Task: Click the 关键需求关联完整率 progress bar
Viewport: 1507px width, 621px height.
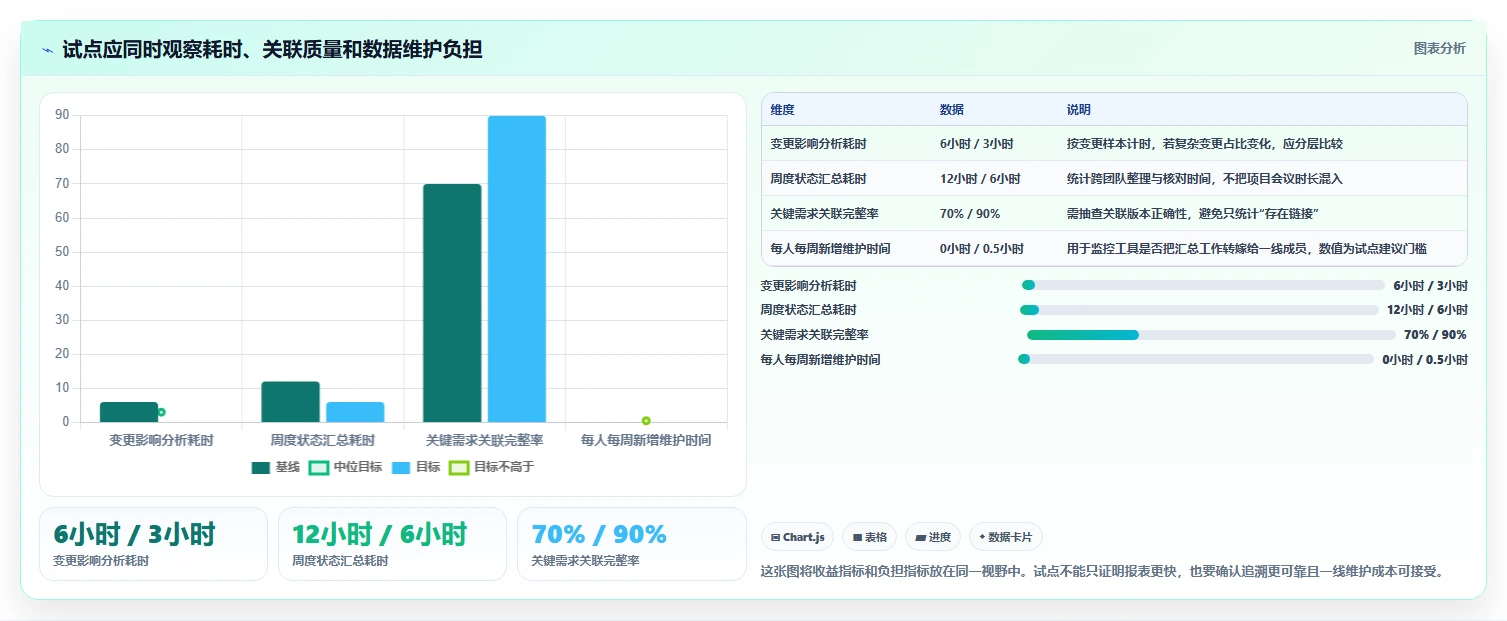Action: pyautogui.click(x=1211, y=335)
